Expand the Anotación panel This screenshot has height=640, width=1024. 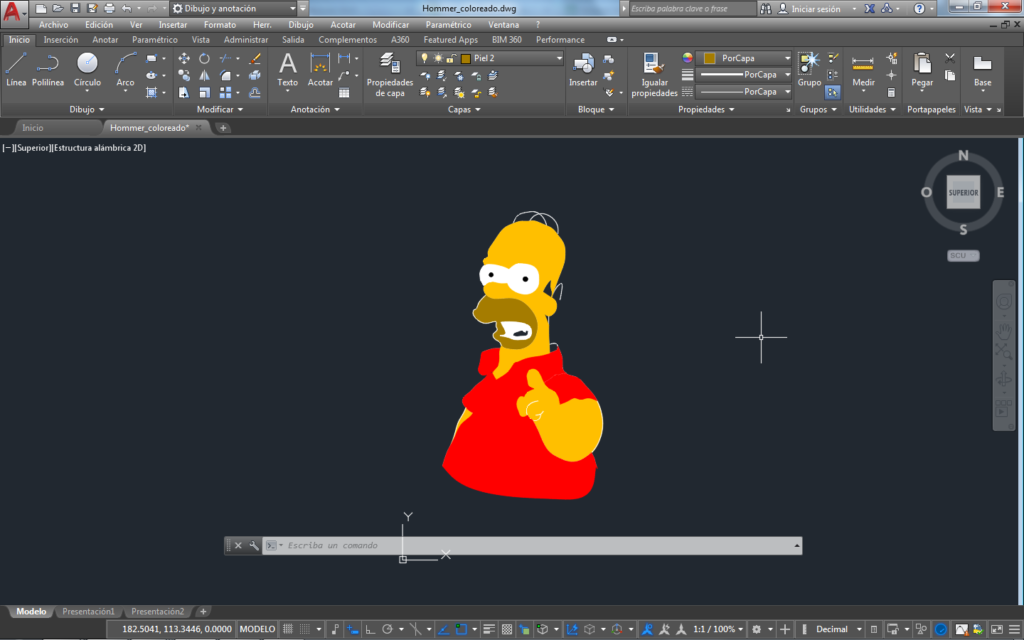pos(315,109)
